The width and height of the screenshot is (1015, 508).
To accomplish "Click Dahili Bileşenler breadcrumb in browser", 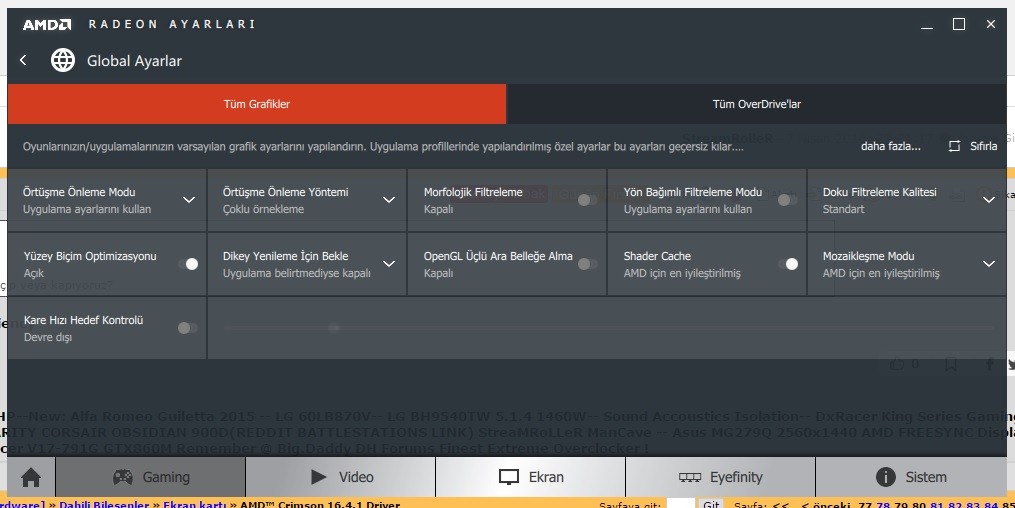I will tap(104, 504).
